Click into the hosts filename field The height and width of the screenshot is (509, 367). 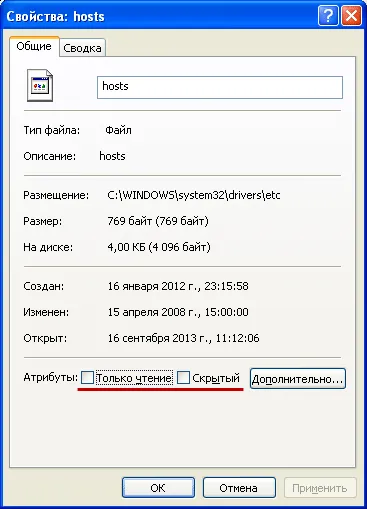(220, 88)
